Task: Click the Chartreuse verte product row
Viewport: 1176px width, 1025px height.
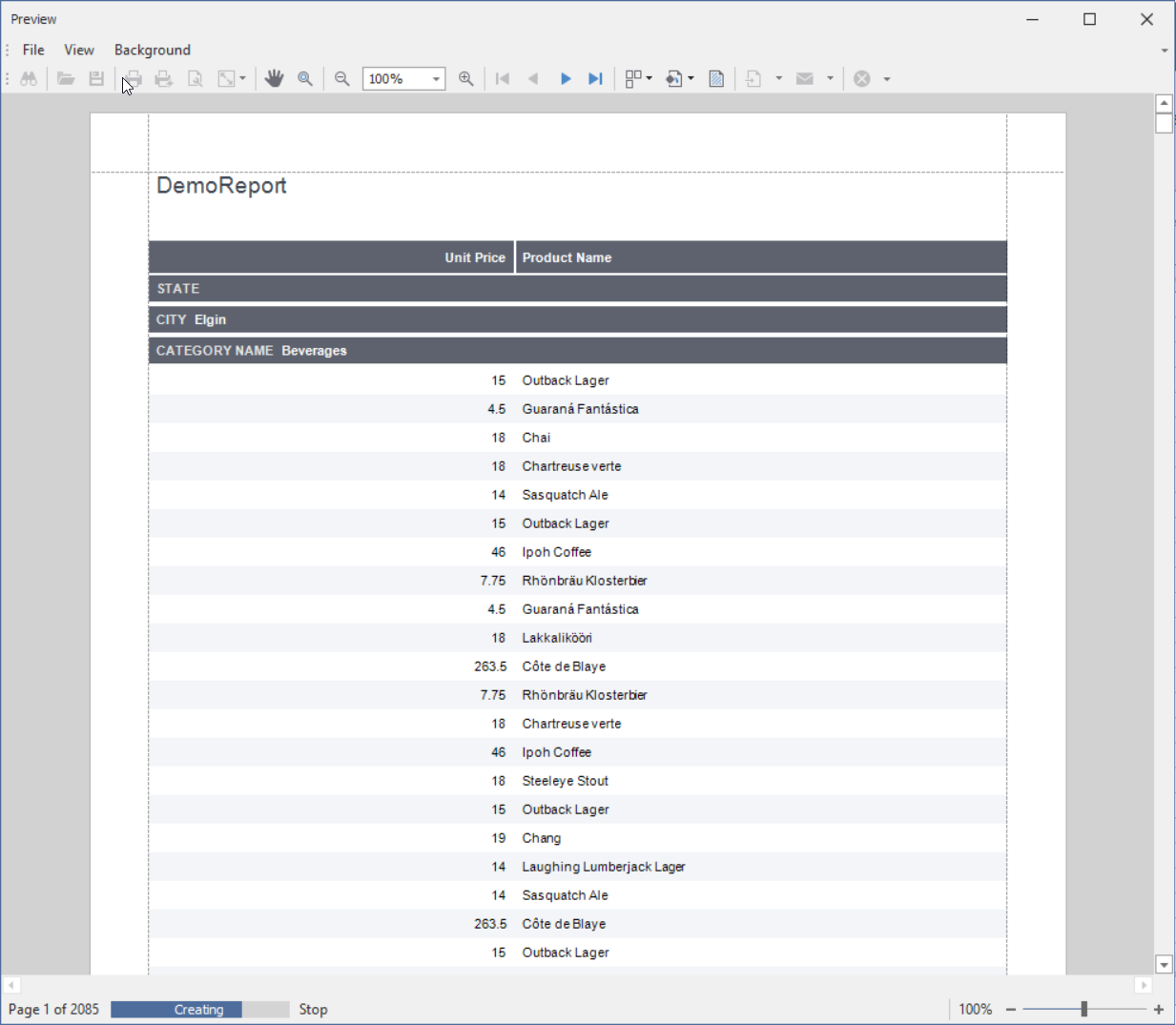Action: click(571, 466)
